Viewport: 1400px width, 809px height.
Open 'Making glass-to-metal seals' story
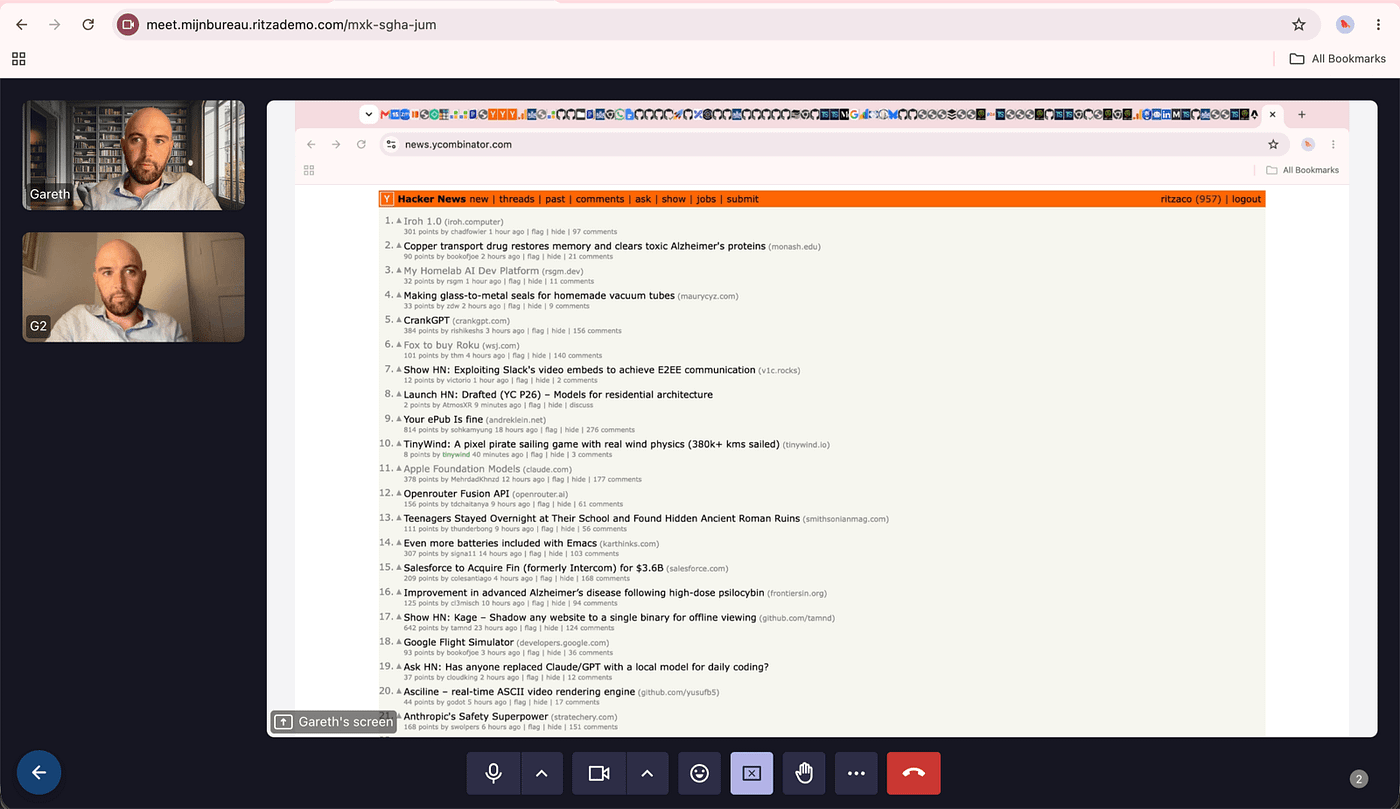click(x=539, y=295)
